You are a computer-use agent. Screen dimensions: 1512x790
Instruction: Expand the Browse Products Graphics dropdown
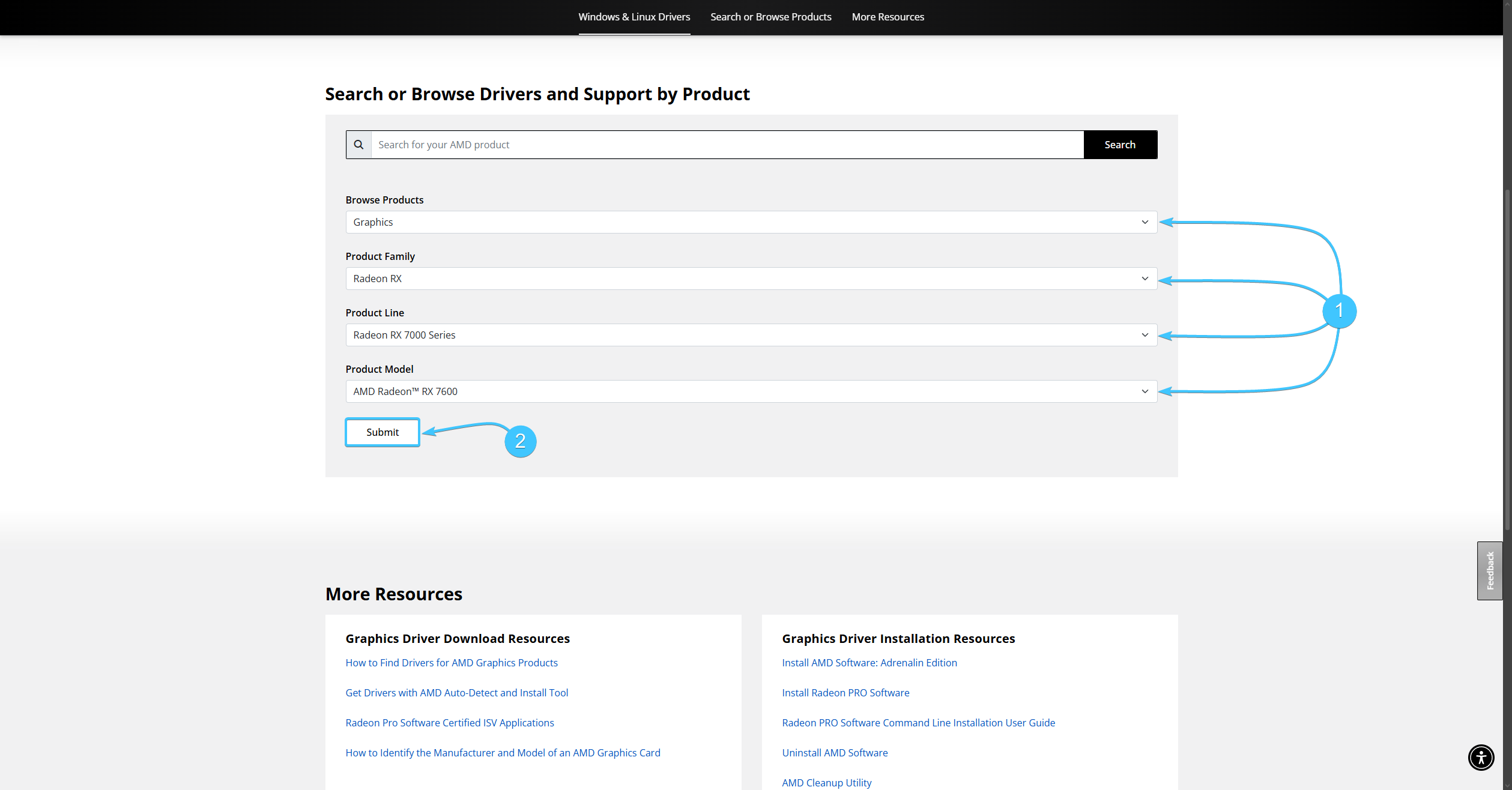[751, 222]
